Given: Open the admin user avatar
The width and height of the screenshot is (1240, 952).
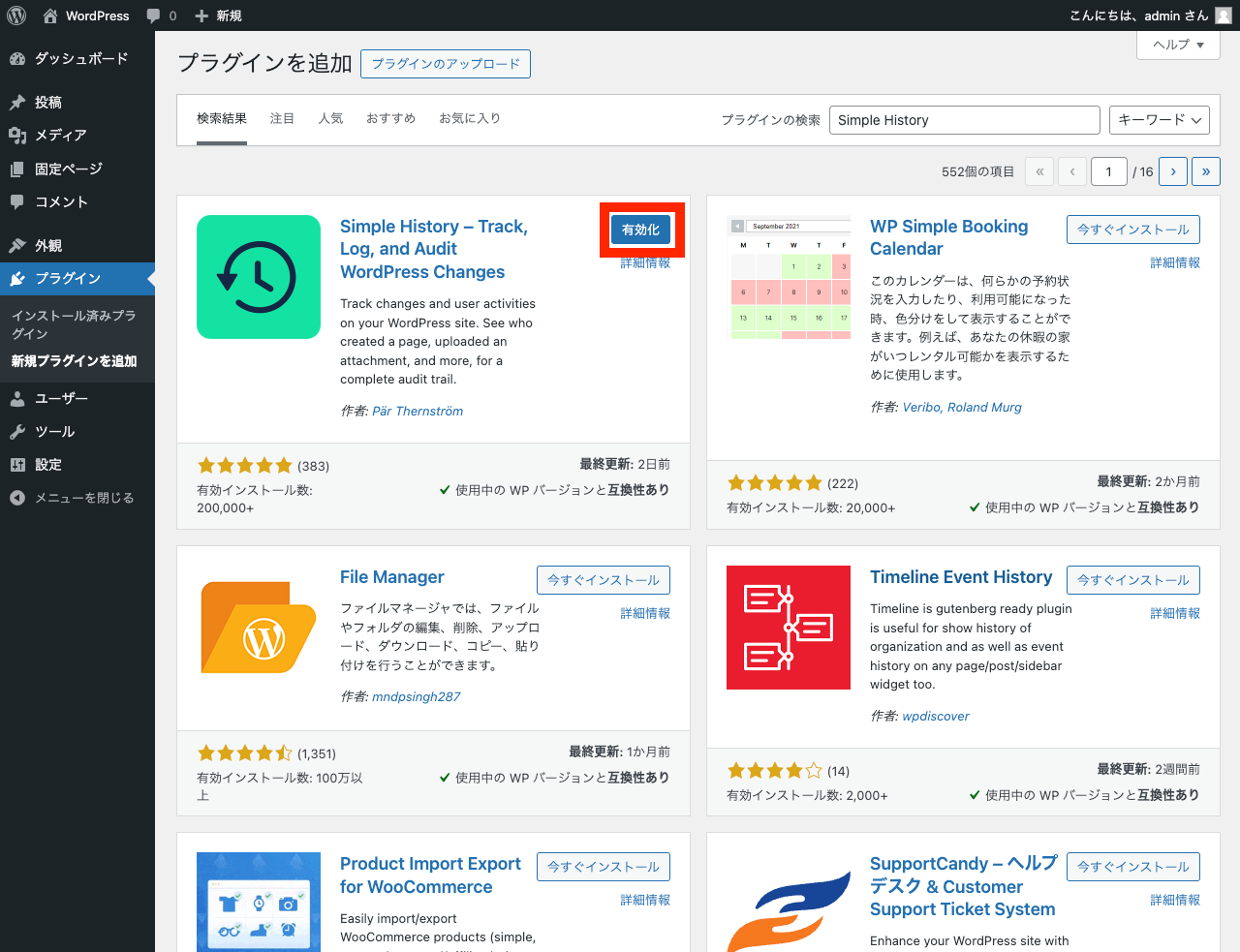Looking at the screenshot, I should point(1224,15).
